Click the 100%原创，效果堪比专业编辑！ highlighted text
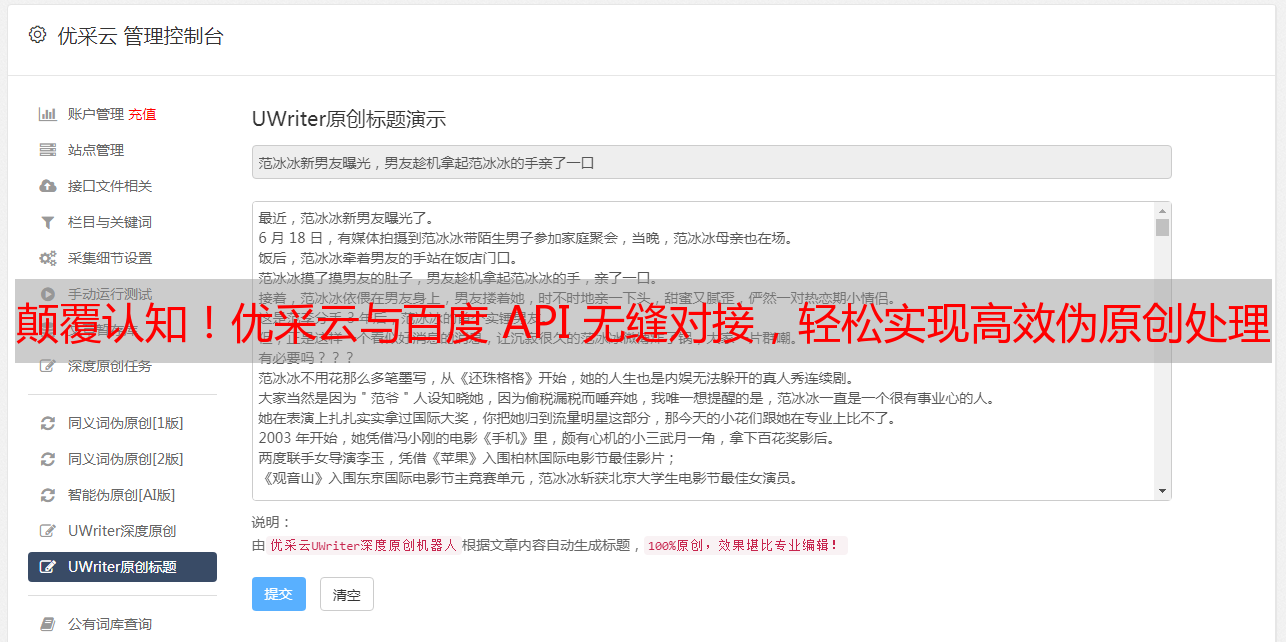Viewport: 1286px width, 642px height. [746, 546]
